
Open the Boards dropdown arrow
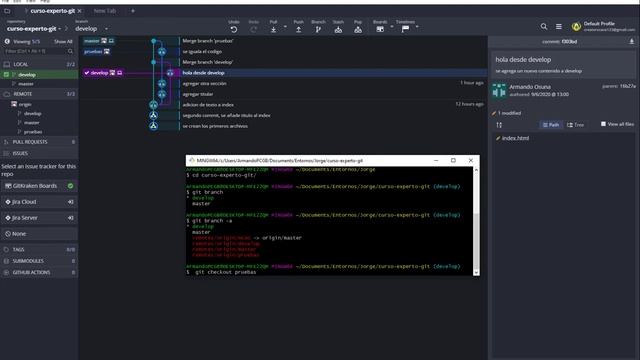click(x=391, y=27)
